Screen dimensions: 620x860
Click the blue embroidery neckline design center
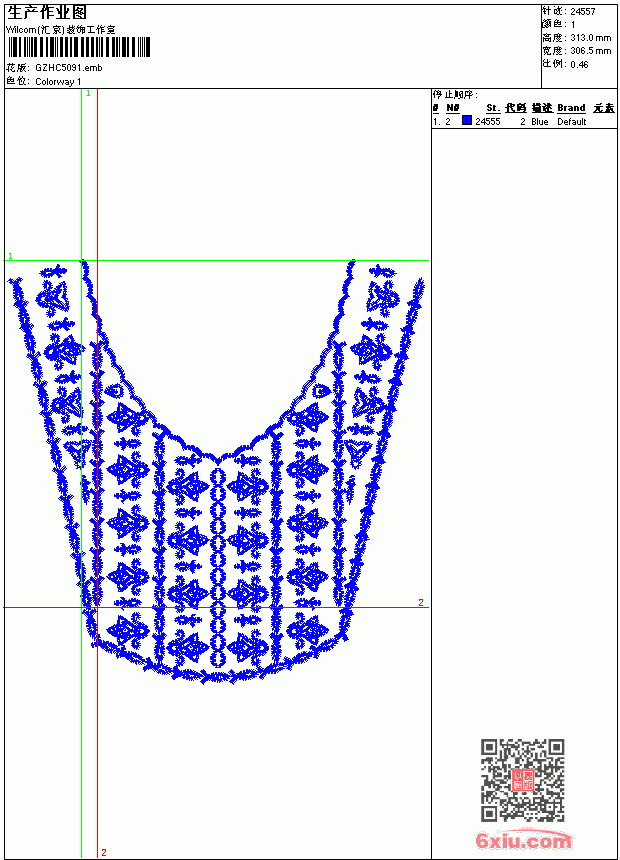click(x=218, y=472)
